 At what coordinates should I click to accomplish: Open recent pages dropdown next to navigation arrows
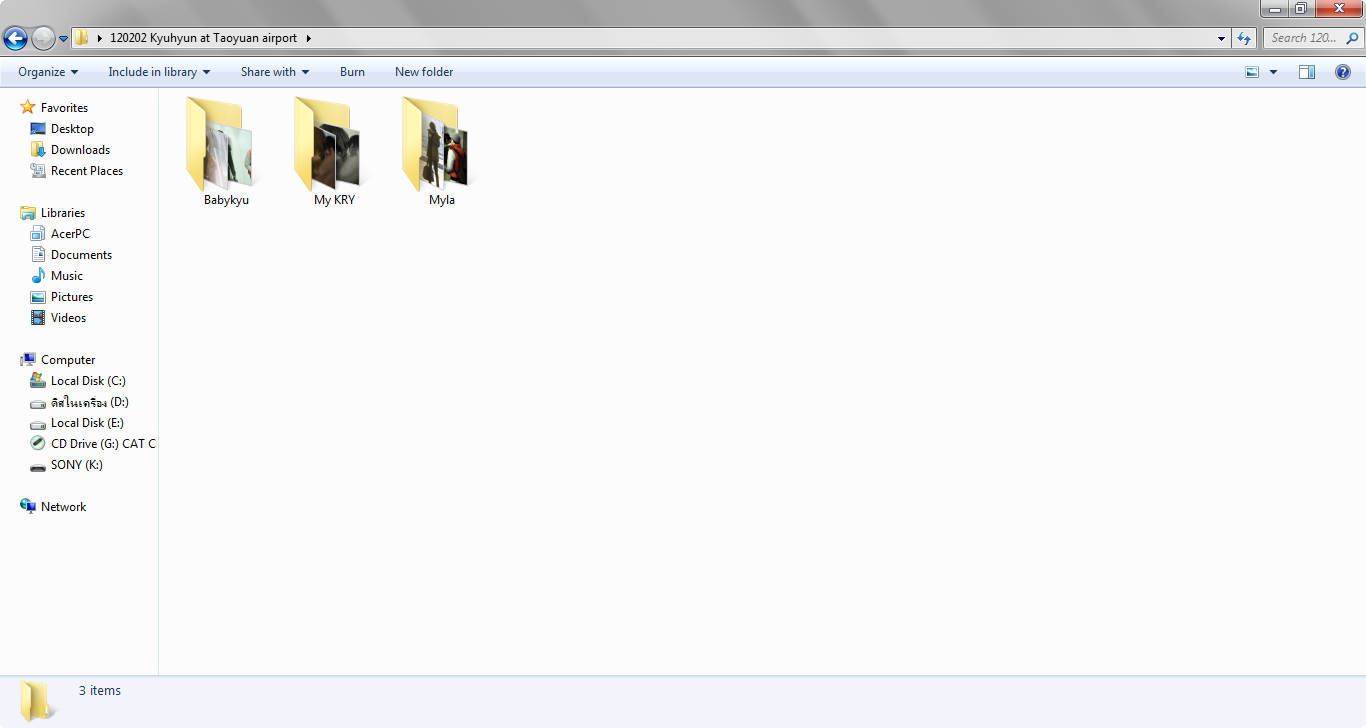coord(63,39)
